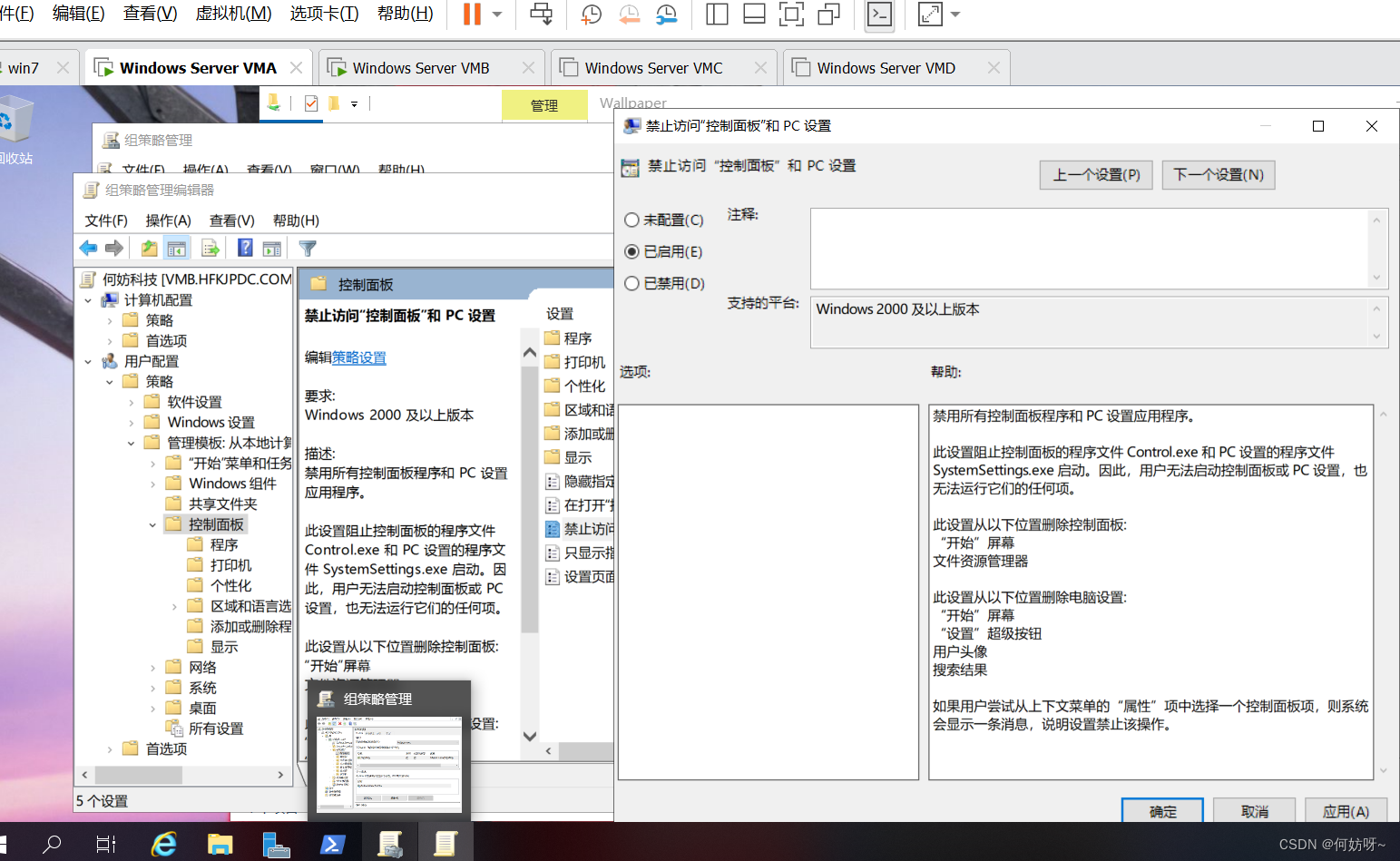Open the snapshot manager wrench-clock icon

(666, 15)
